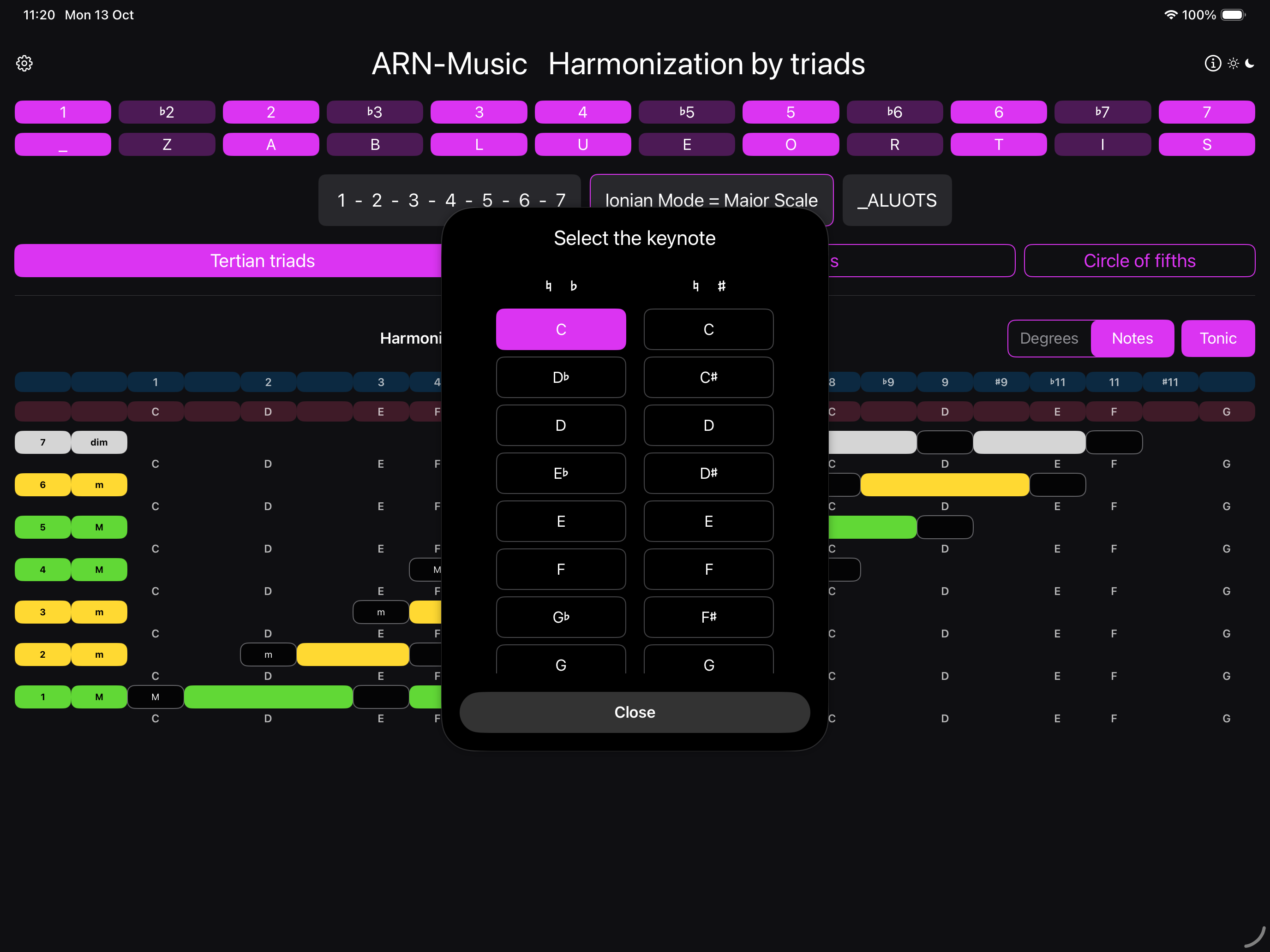The width and height of the screenshot is (1270, 952).
Task: Close the keynote selection dialog
Action: [x=635, y=712]
